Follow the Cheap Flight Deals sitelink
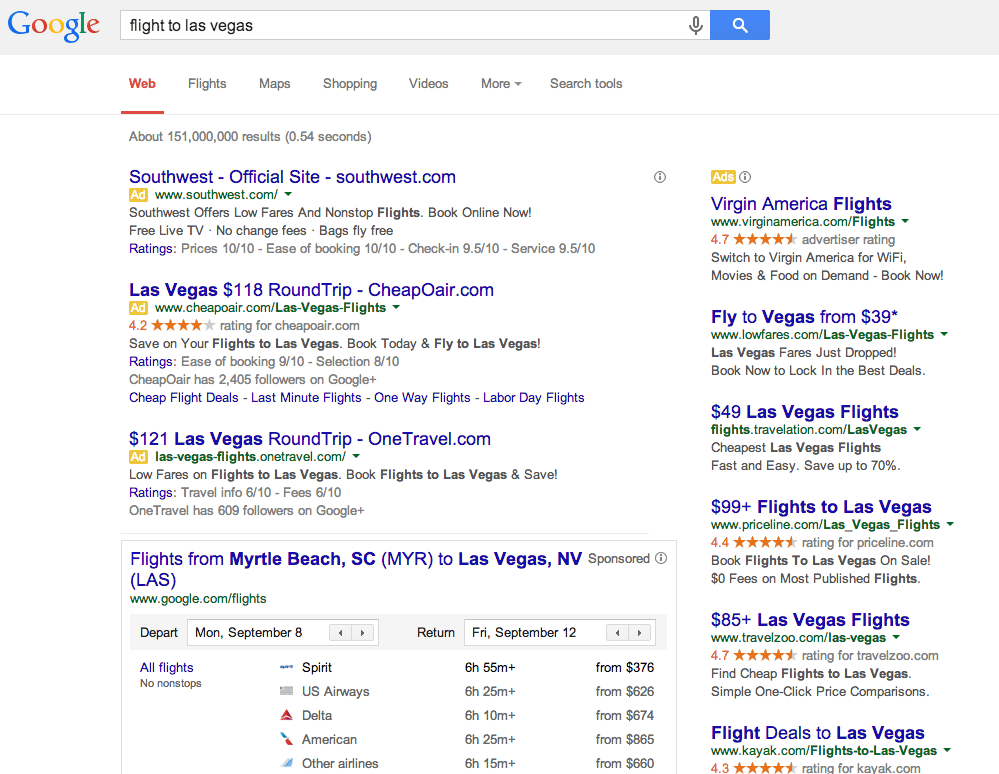999x774 pixels. click(x=183, y=398)
